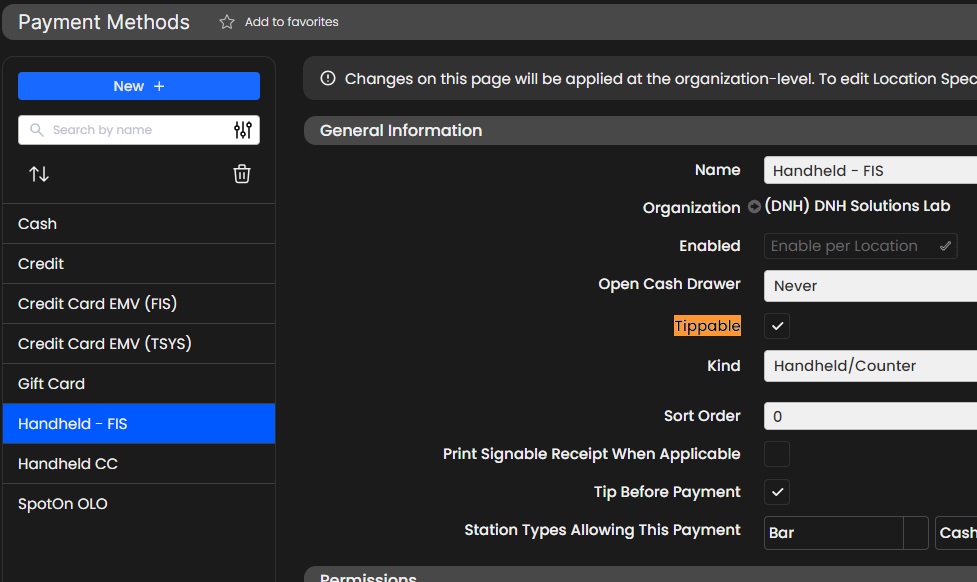Open the Kind dropdown
This screenshot has height=582, width=977.
pyautogui.click(x=870, y=366)
